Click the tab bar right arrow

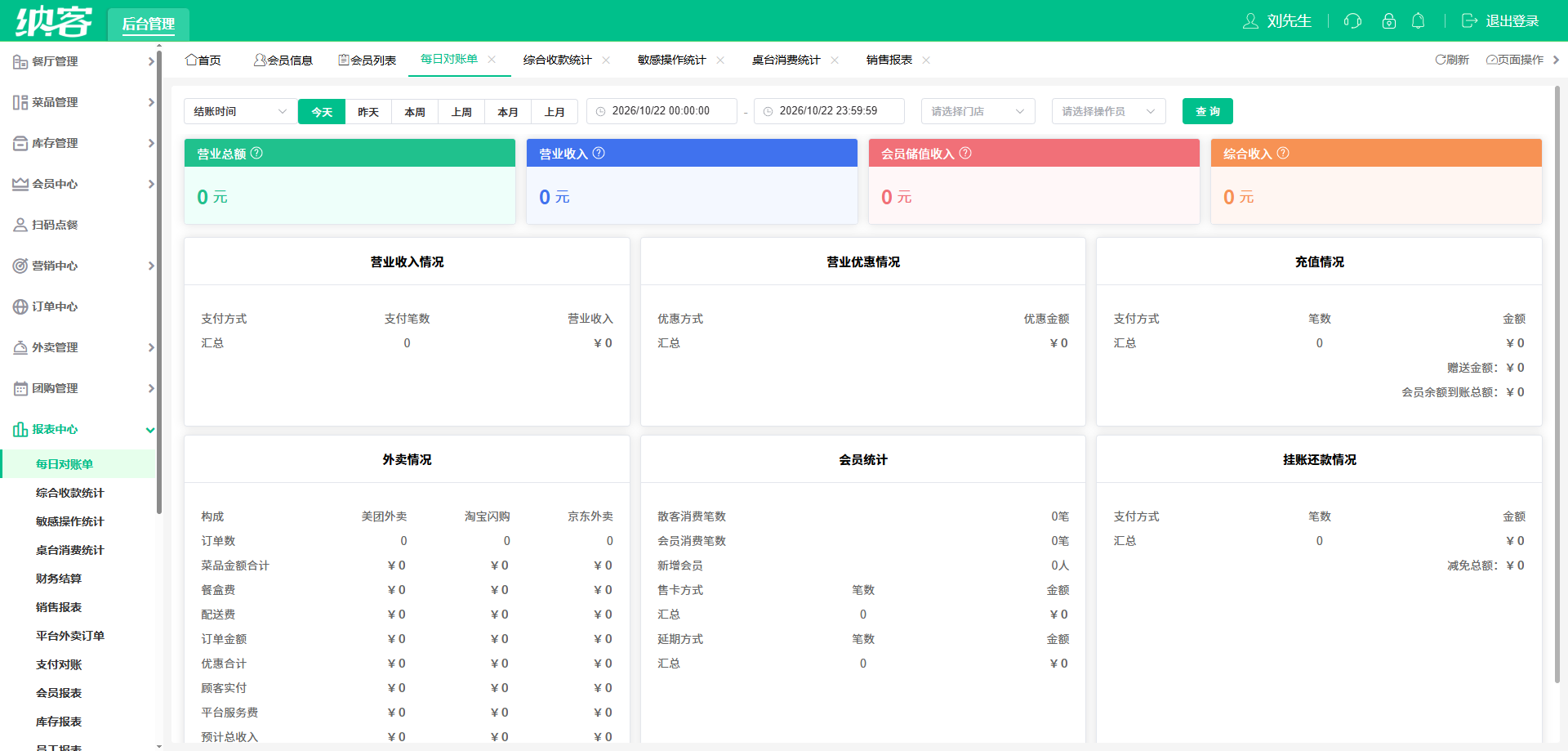point(1556,60)
